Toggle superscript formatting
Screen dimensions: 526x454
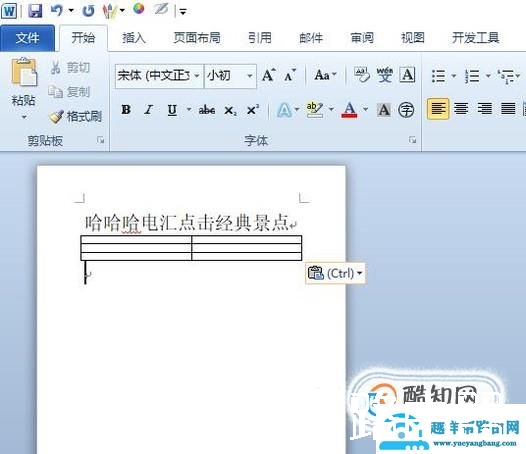pyautogui.click(x=252, y=109)
